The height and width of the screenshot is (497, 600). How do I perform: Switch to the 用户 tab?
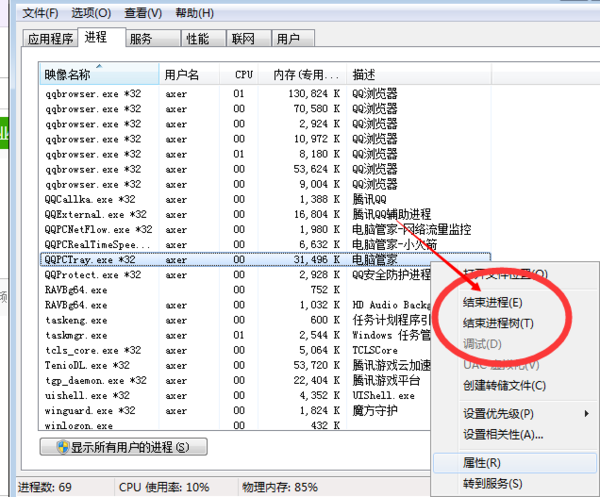[293, 38]
